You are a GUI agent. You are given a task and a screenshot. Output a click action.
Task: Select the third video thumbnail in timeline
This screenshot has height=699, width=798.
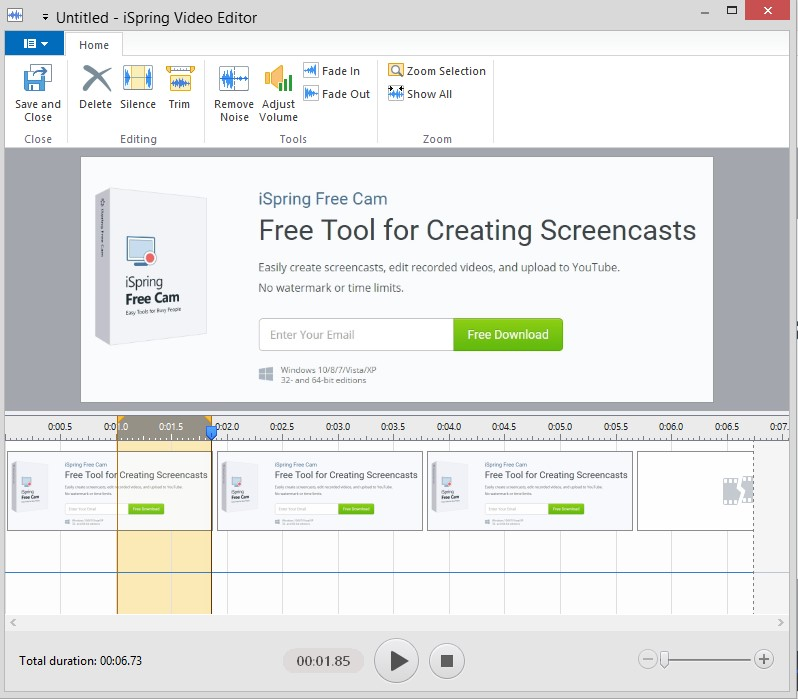click(x=530, y=491)
